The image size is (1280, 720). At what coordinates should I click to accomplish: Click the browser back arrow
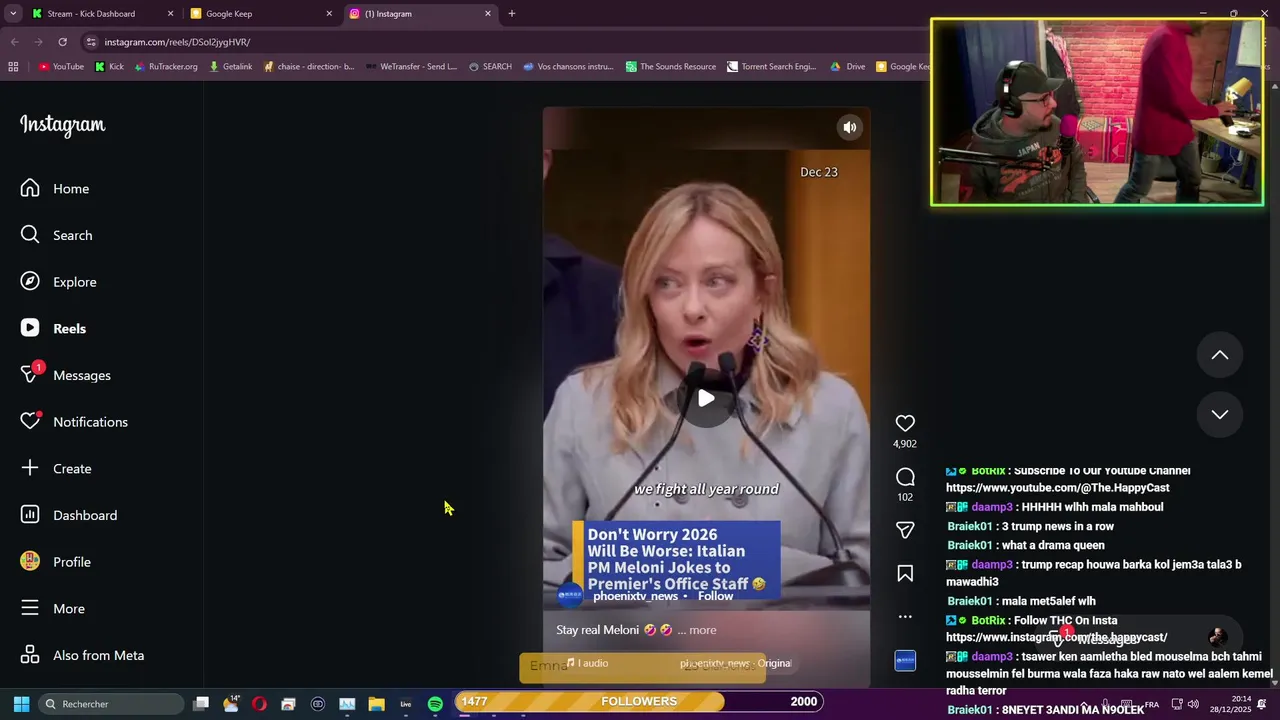pos(14,42)
